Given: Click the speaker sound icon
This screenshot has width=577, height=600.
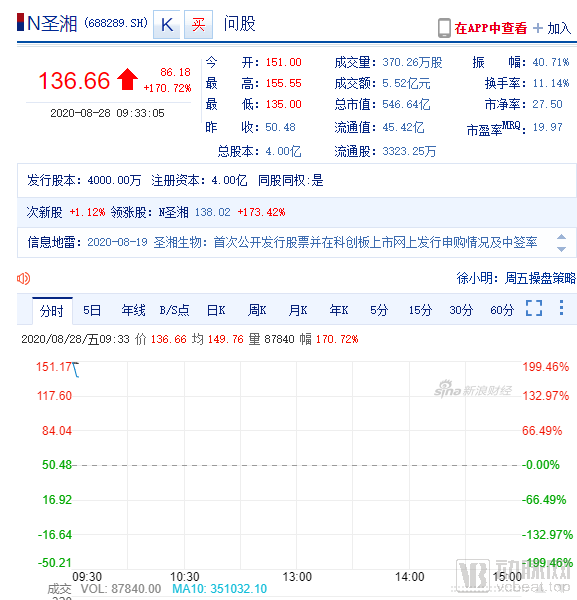Looking at the screenshot, I should pos(23,278).
